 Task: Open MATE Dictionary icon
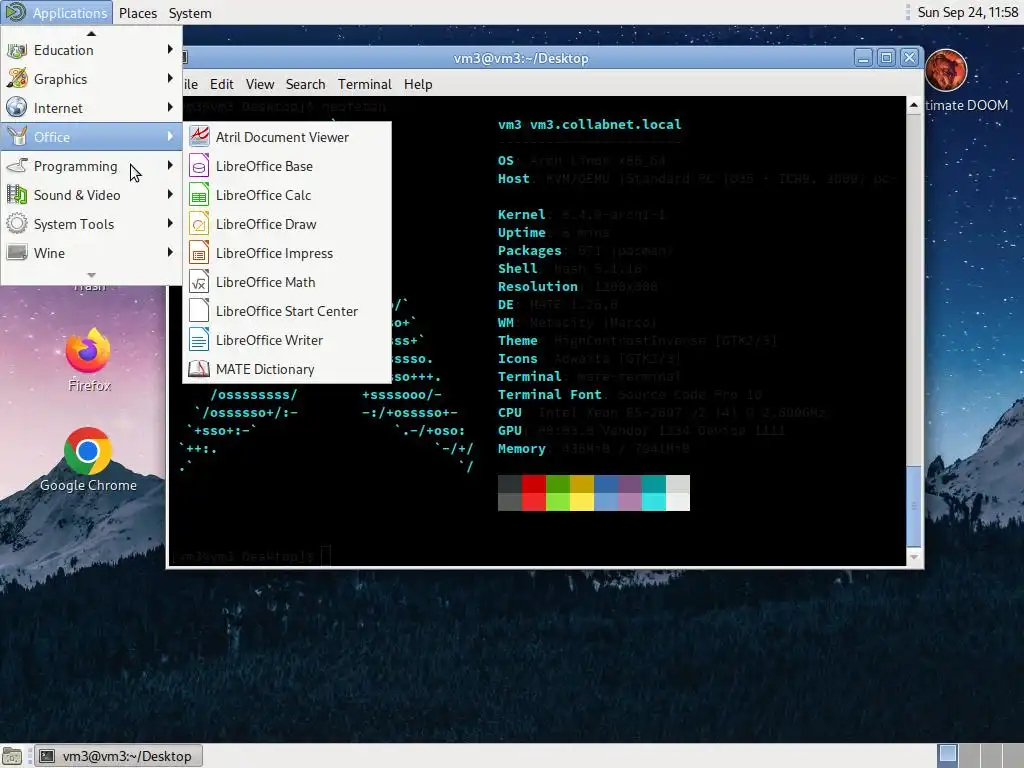tap(199, 369)
